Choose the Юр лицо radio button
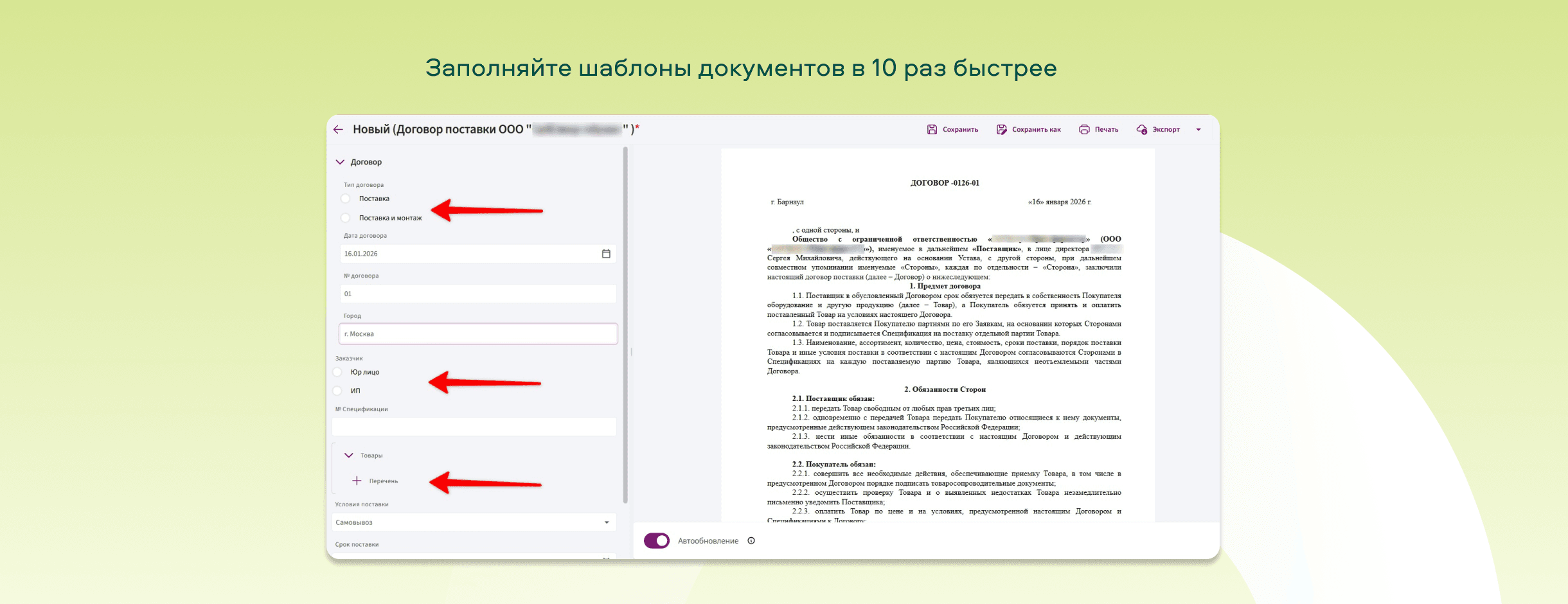Viewport: 1568px width, 604px height. 337,372
